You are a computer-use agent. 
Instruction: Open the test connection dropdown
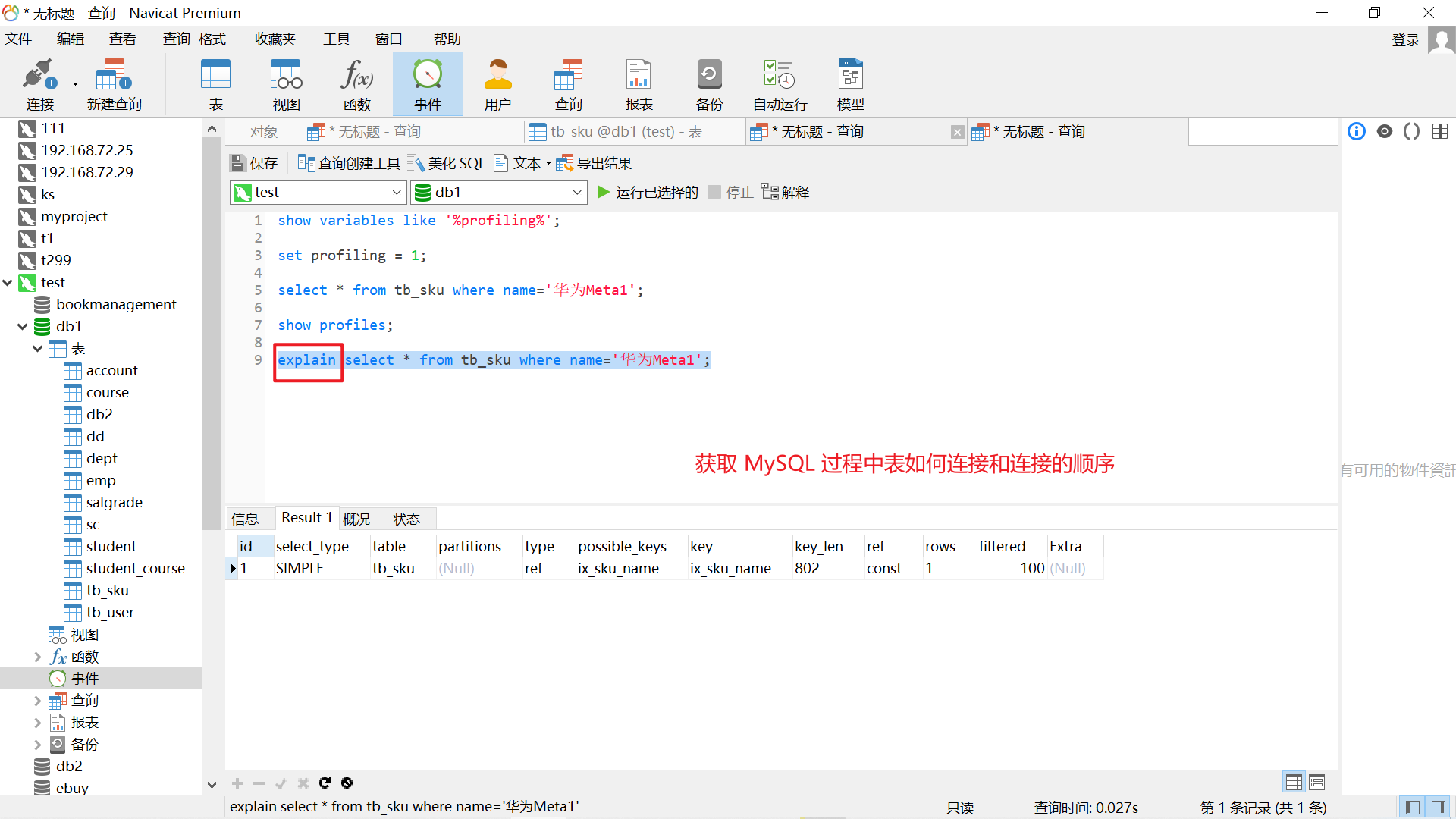pyautogui.click(x=396, y=193)
